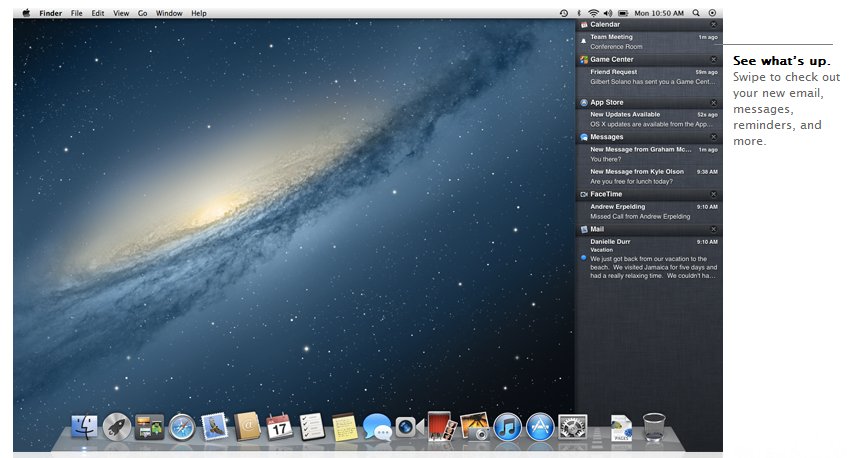Open System Preferences gear in Dock
850x458 pixels.
point(572,427)
